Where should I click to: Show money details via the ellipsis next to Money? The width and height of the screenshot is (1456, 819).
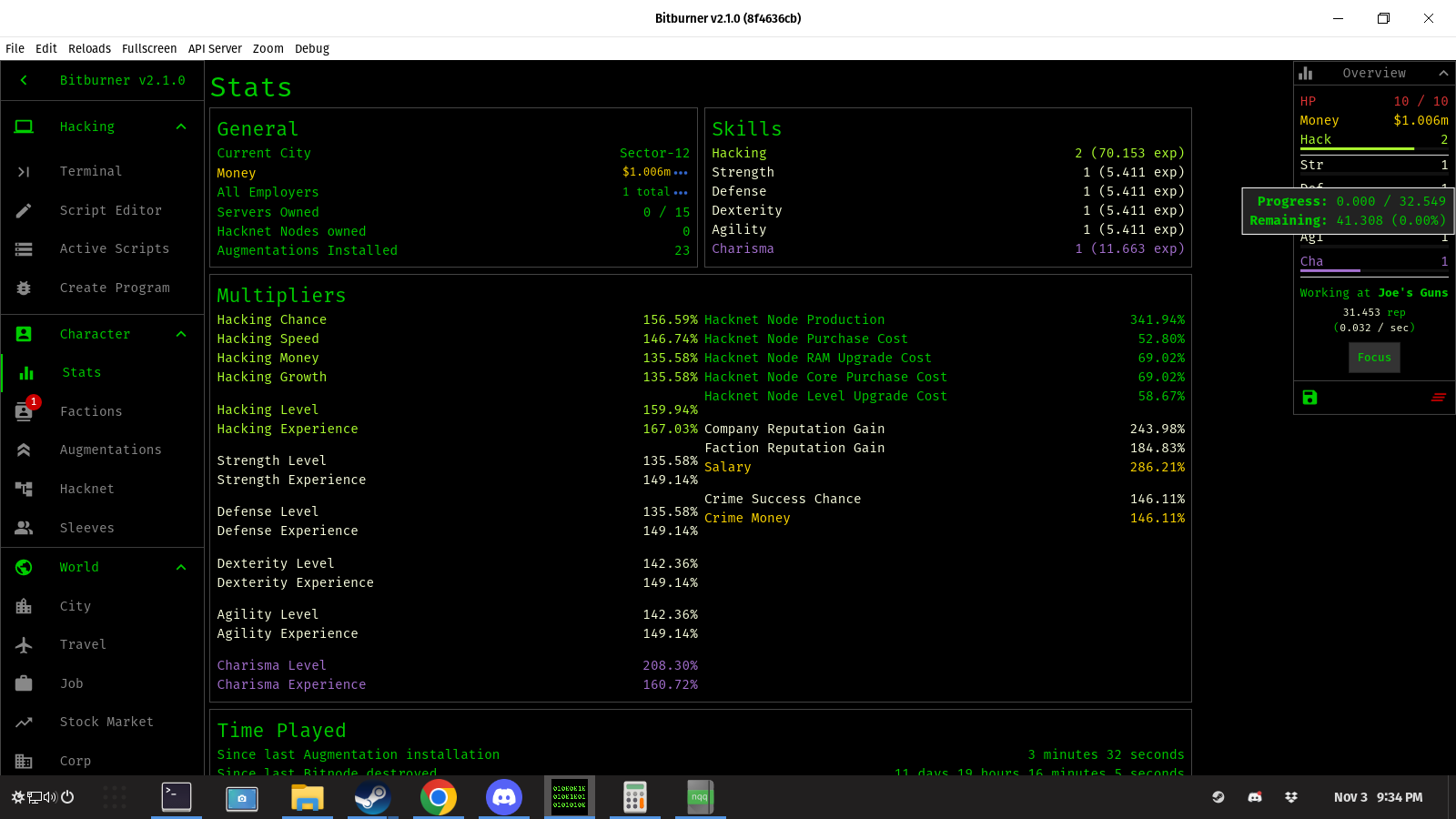click(x=683, y=172)
